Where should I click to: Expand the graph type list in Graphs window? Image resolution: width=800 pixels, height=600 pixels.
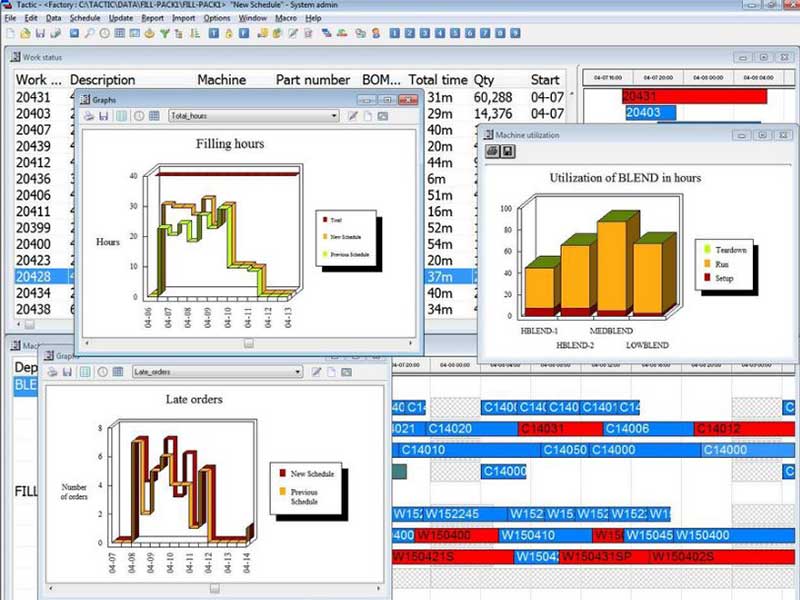click(337, 116)
